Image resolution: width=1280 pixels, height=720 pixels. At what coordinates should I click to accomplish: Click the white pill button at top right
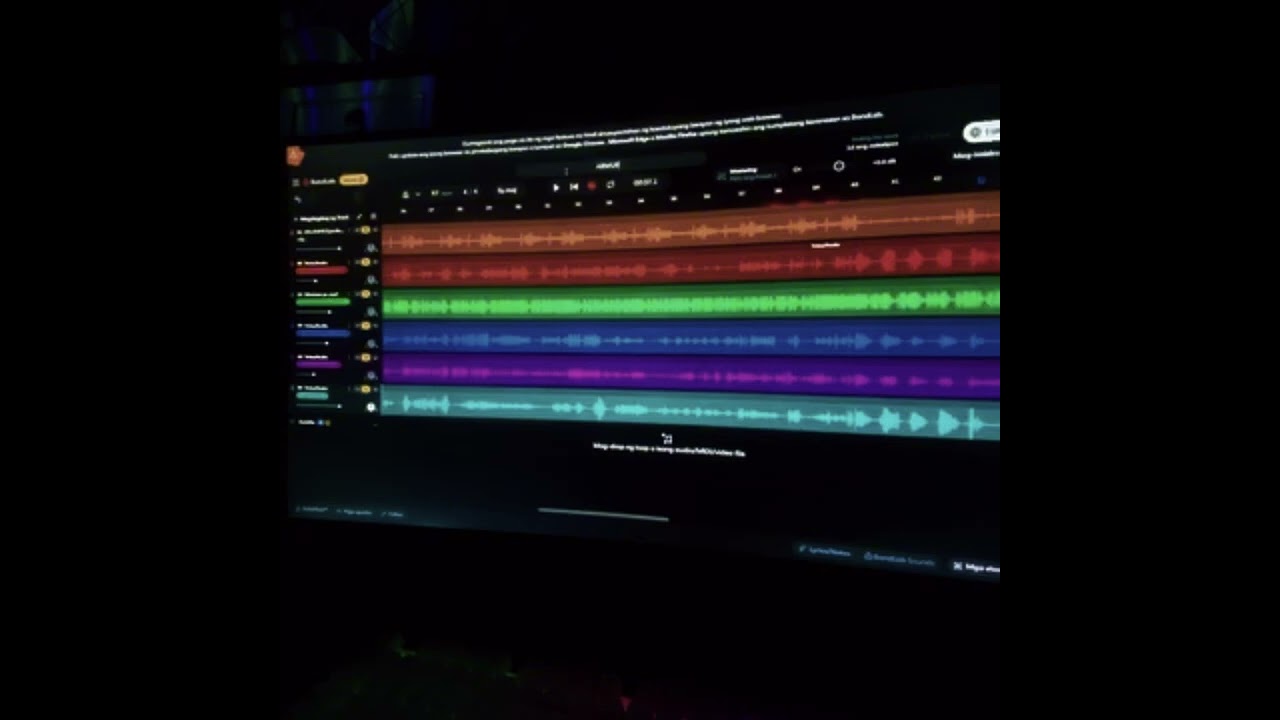point(982,132)
